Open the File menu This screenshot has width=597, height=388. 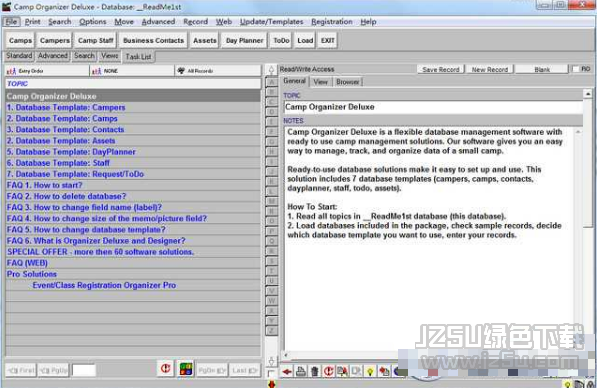pyautogui.click(x=11, y=22)
